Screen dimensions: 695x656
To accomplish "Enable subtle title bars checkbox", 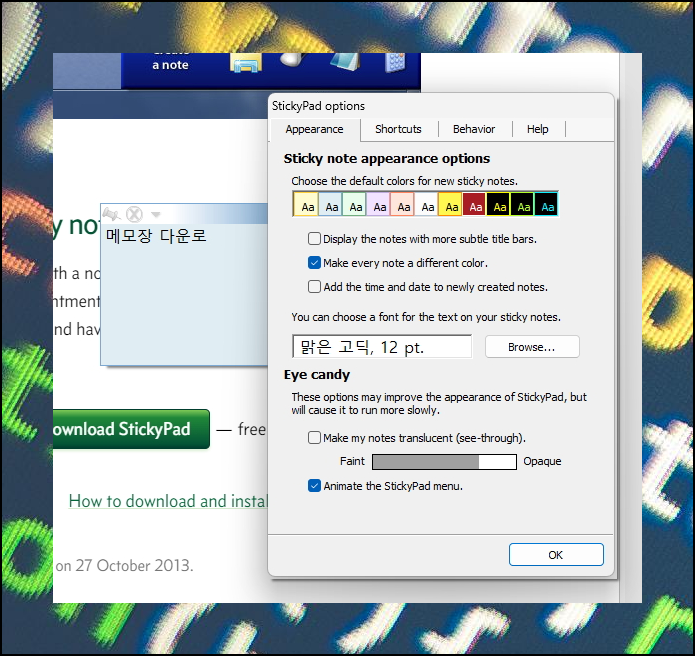I will (x=314, y=239).
